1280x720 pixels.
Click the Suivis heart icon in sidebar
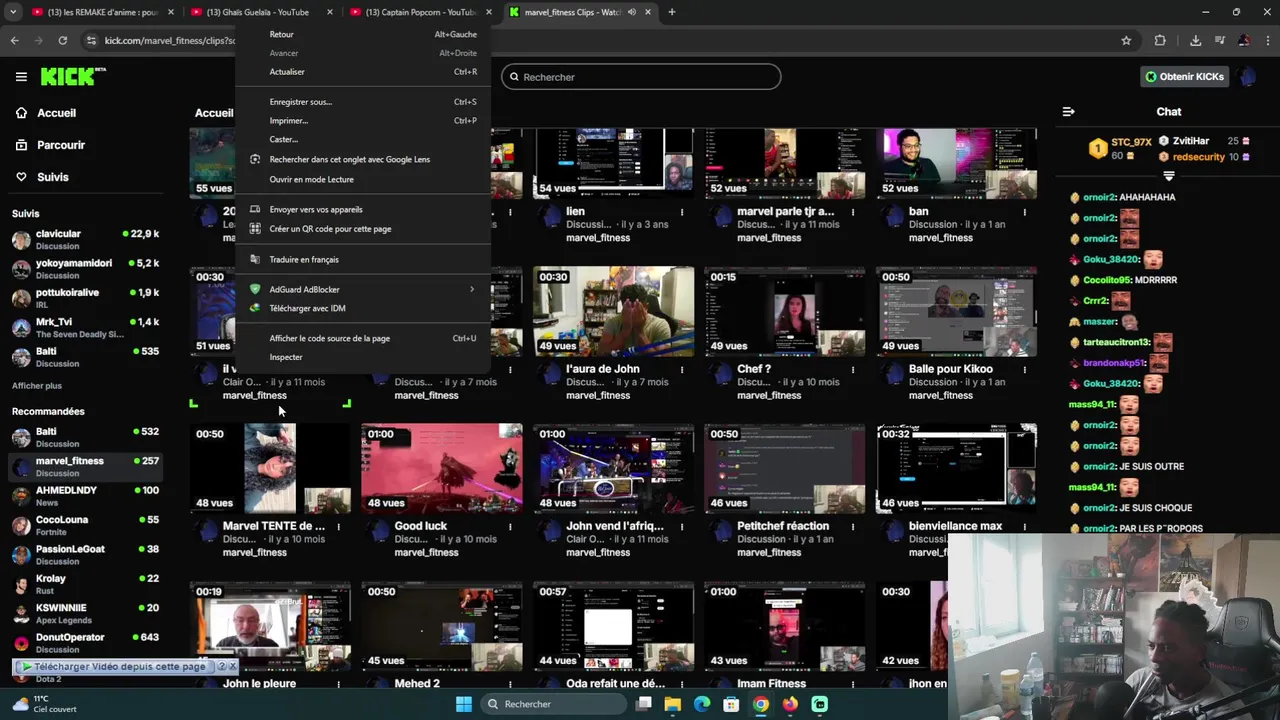pos(21,177)
